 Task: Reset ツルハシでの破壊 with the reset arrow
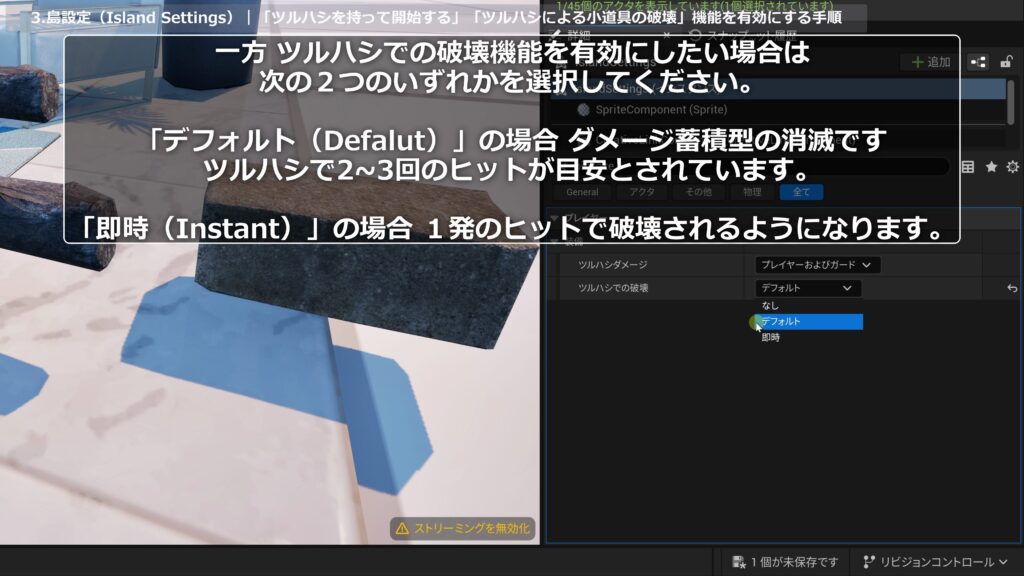[x=1012, y=288]
